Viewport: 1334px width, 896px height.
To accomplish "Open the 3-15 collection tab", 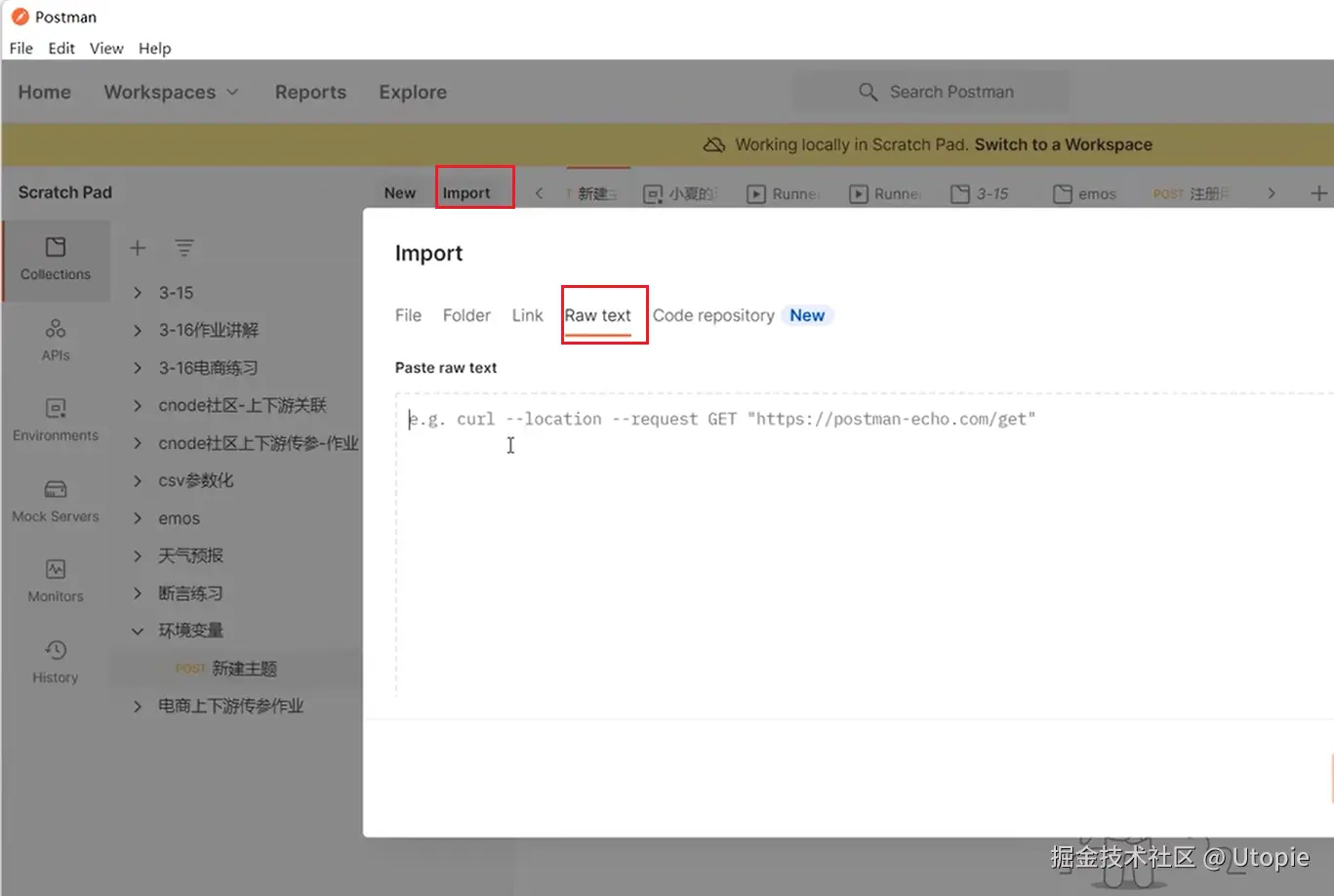I will (x=981, y=193).
